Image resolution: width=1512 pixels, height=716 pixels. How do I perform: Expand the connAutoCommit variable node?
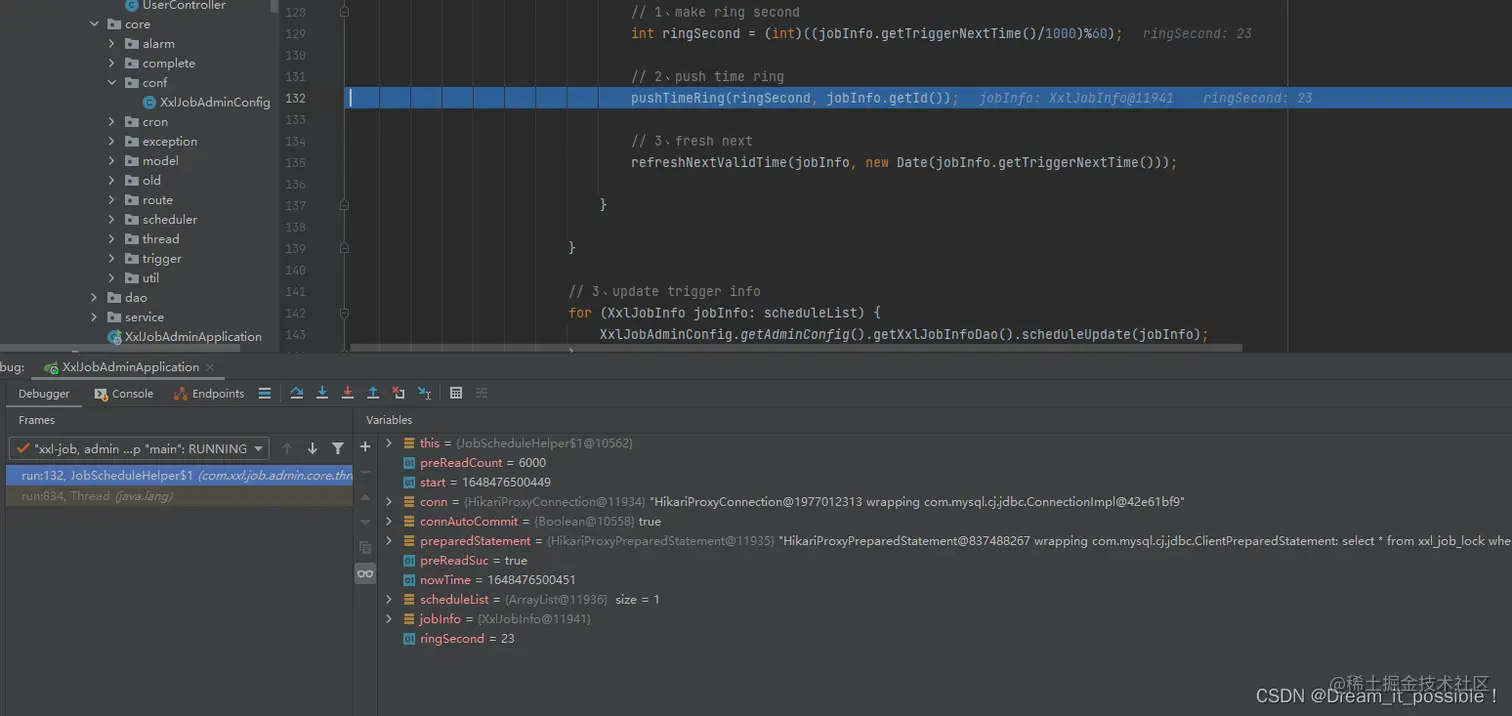389,521
